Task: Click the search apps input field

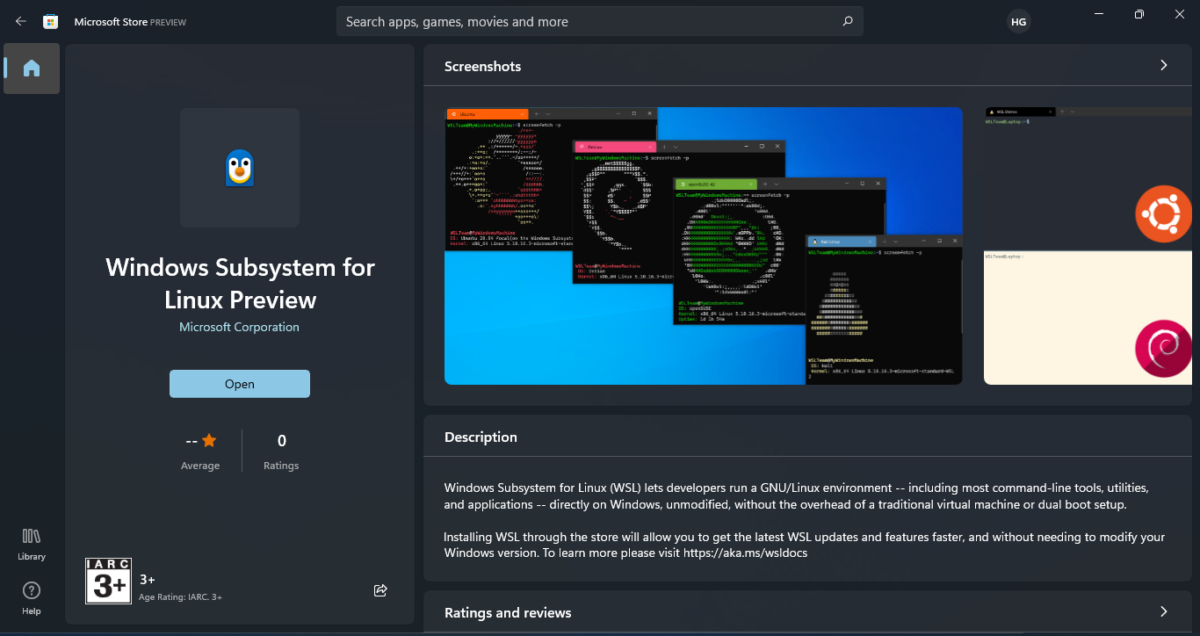Action: [x=599, y=21]
